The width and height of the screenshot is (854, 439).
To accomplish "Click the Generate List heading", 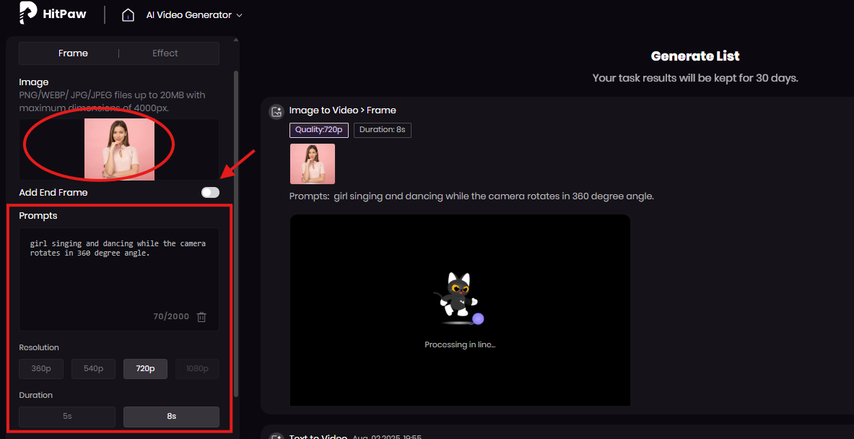I will (x=696, y=56).
